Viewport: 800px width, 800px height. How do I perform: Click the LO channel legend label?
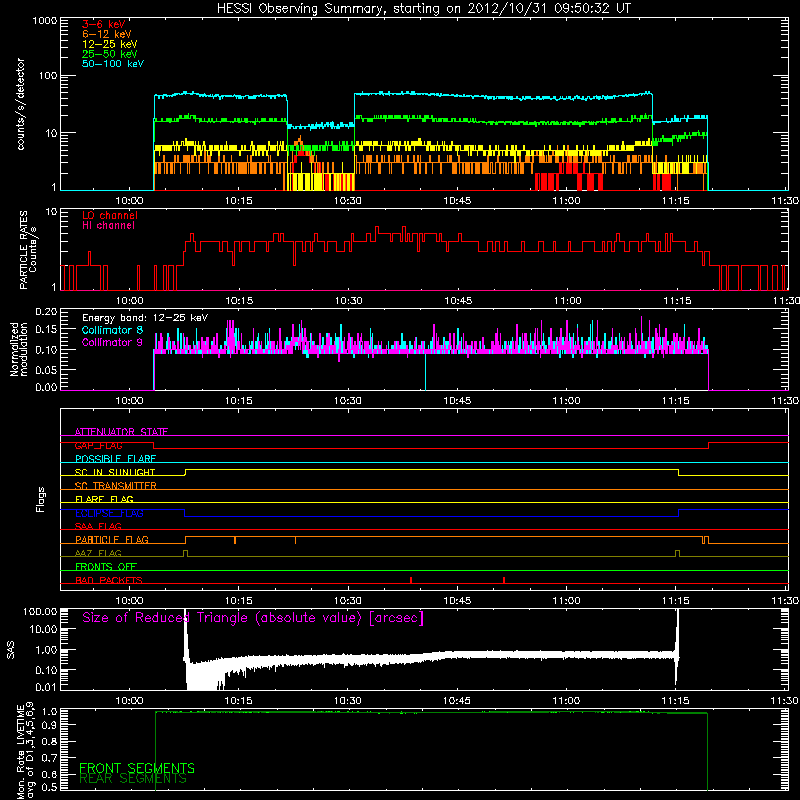(110, 215)
